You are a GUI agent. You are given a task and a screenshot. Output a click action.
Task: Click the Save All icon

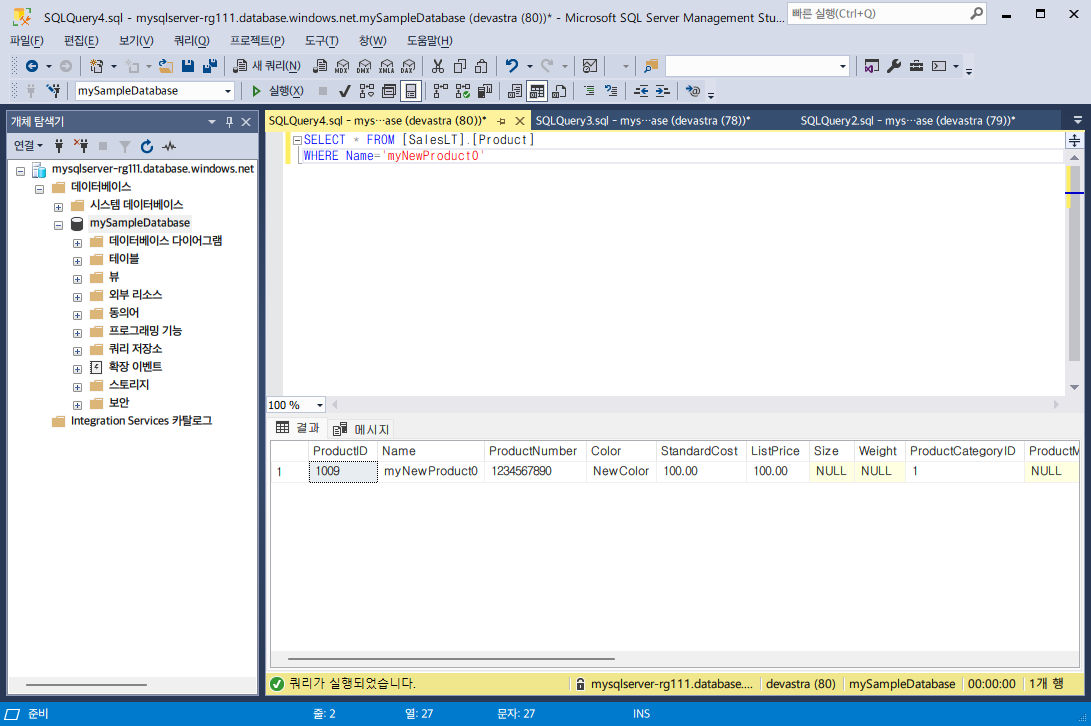[209, 66]
